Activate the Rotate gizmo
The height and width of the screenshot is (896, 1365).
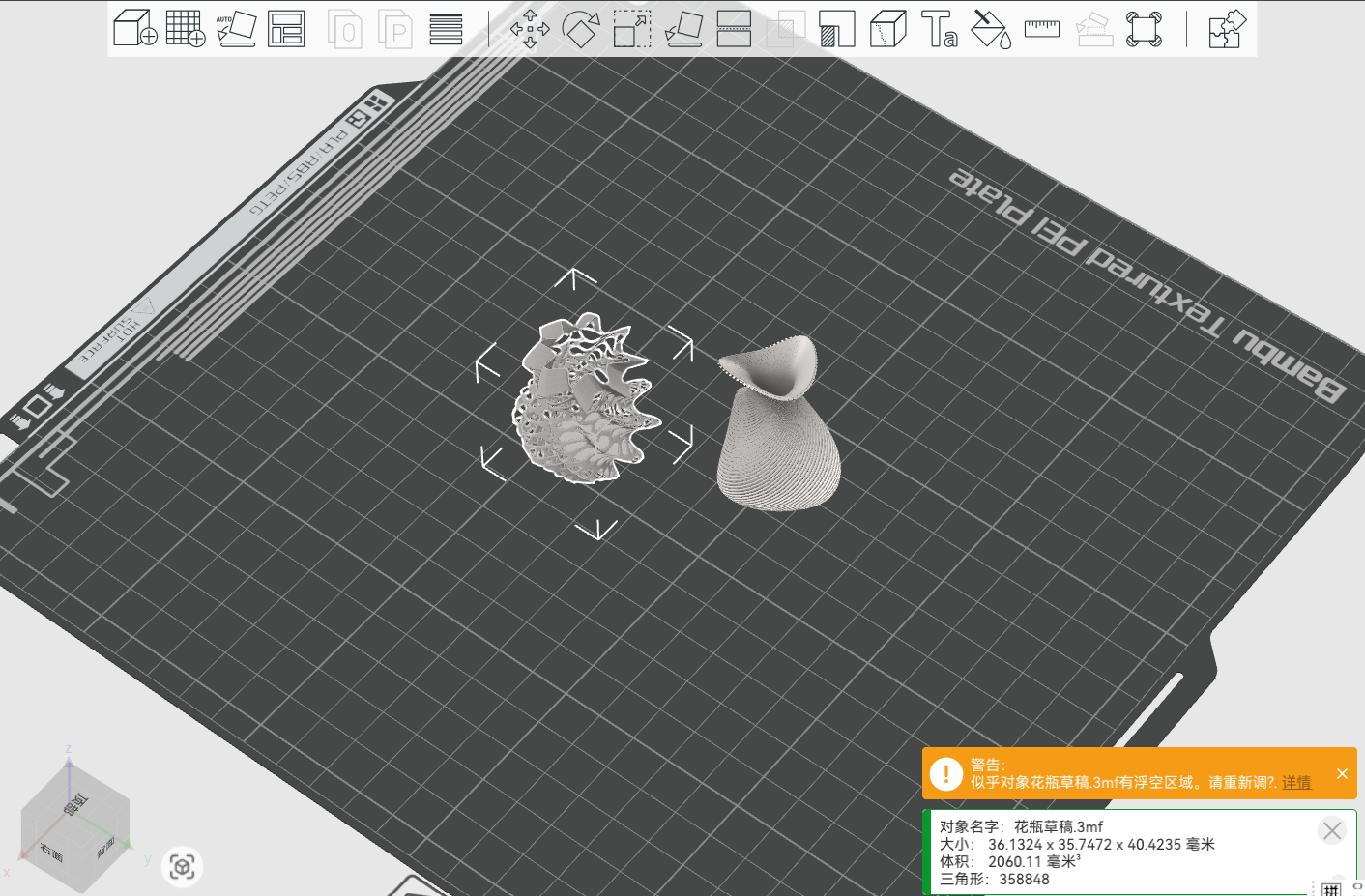pyautogui.click(x=581, y=28)
